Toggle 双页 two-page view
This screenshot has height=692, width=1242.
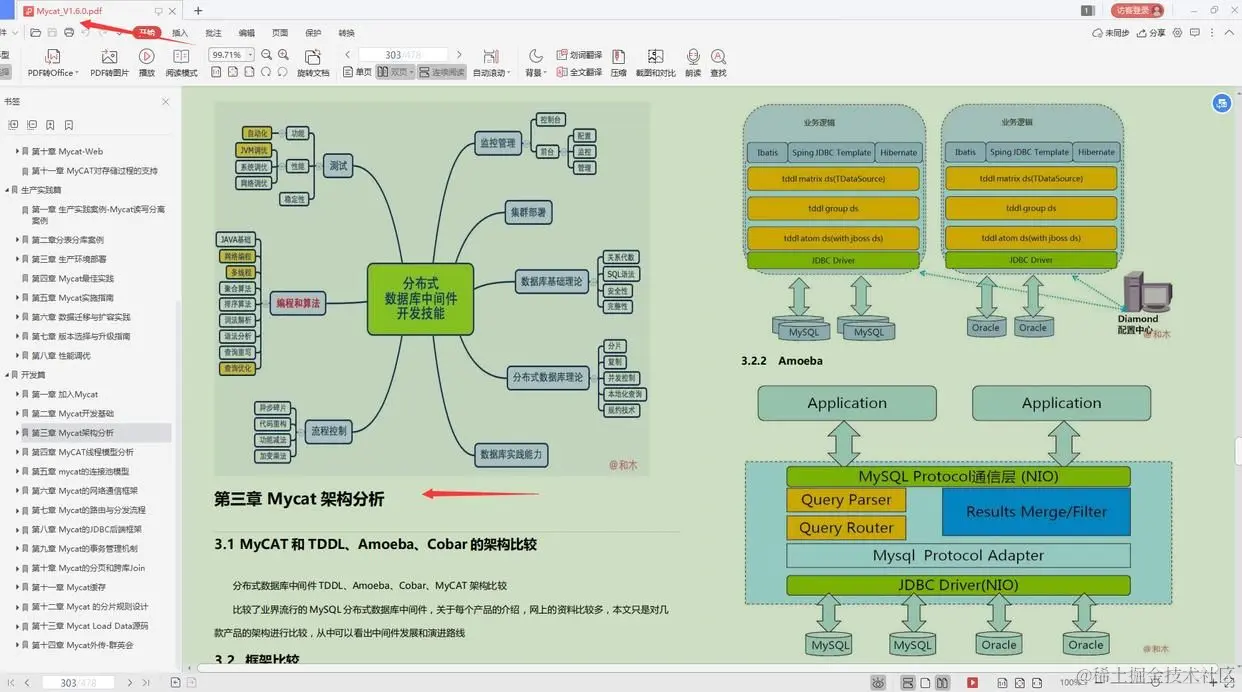(395, 72)
